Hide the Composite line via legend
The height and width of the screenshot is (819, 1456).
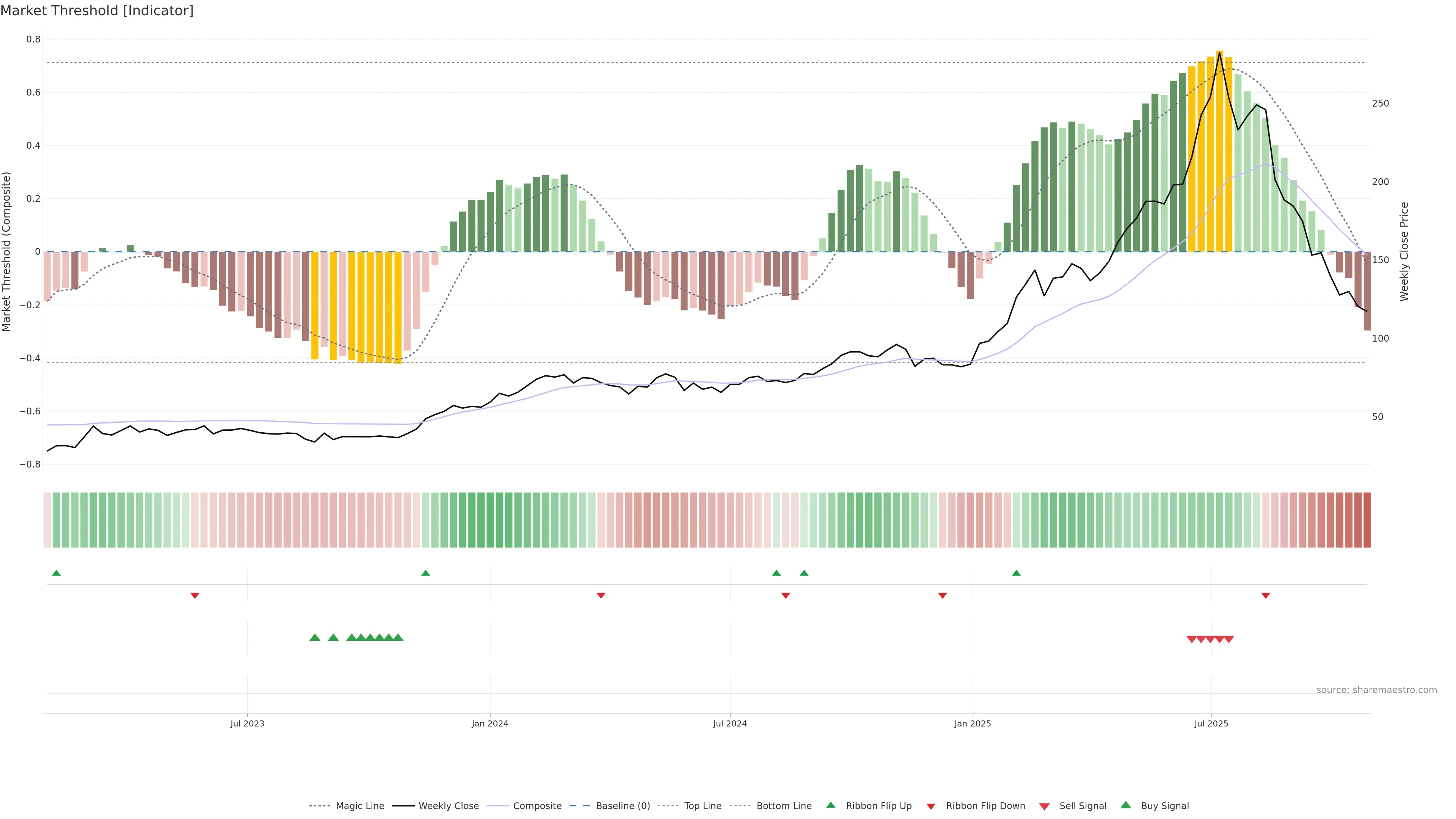coord(537,805)
